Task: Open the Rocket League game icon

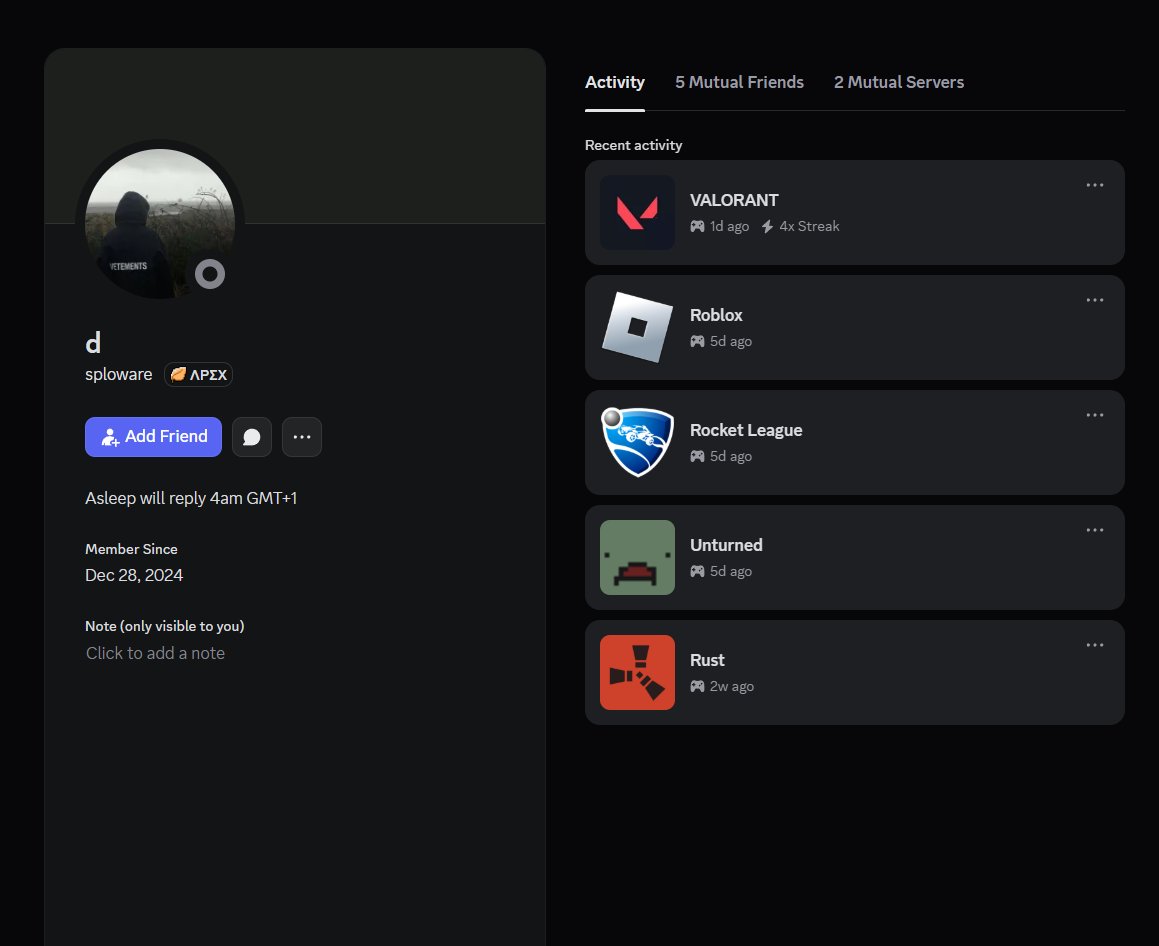Action: pyautogui.click(x=637, y=442)
